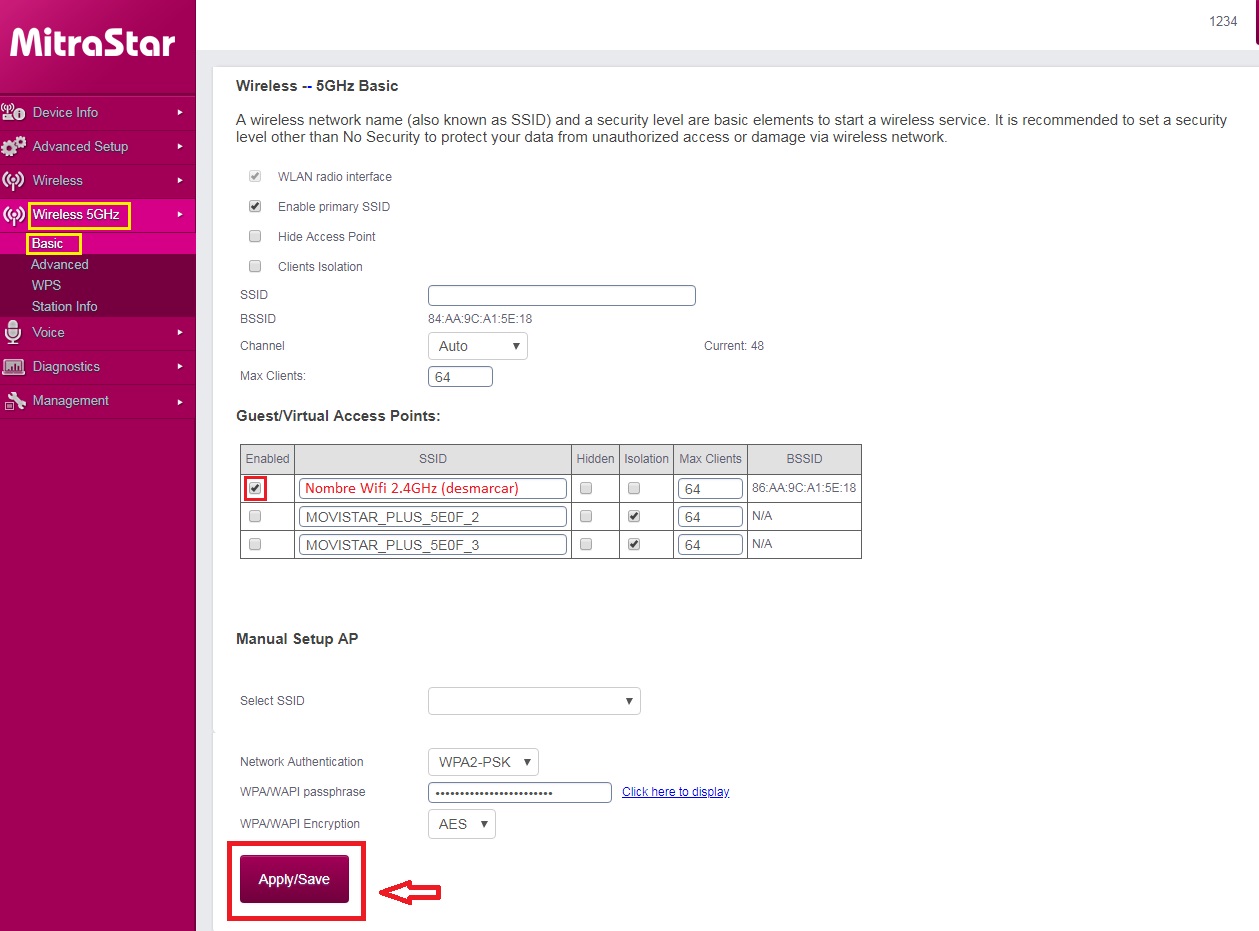1259x931 pixels.
Task: Enable the Hide Access Point checkbox
Action: click(255, 237)
